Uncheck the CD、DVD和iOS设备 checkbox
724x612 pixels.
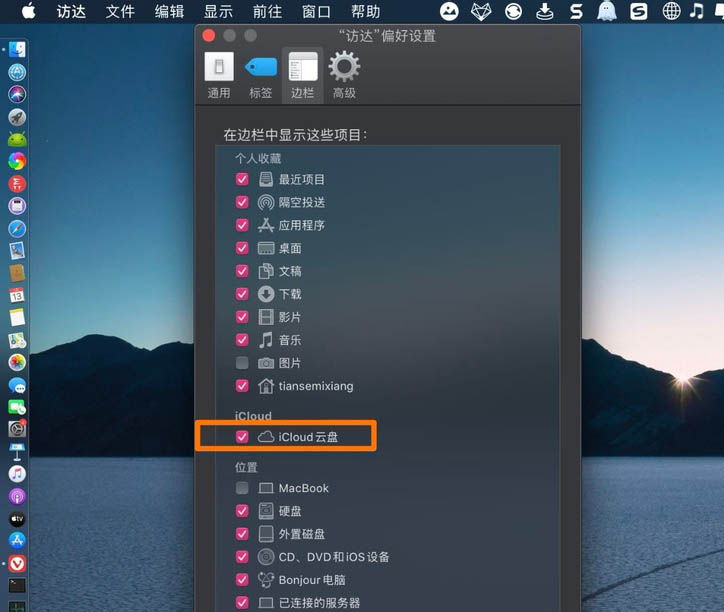tap(242, 557)
